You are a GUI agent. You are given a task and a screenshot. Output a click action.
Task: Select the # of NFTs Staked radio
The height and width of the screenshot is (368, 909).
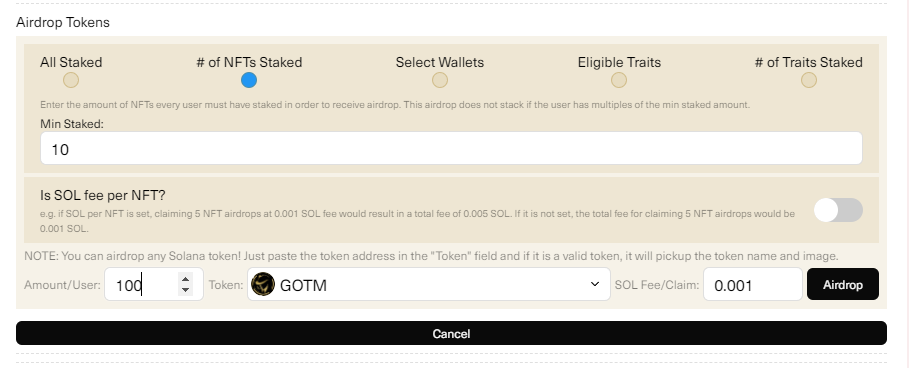coord(249,80)
